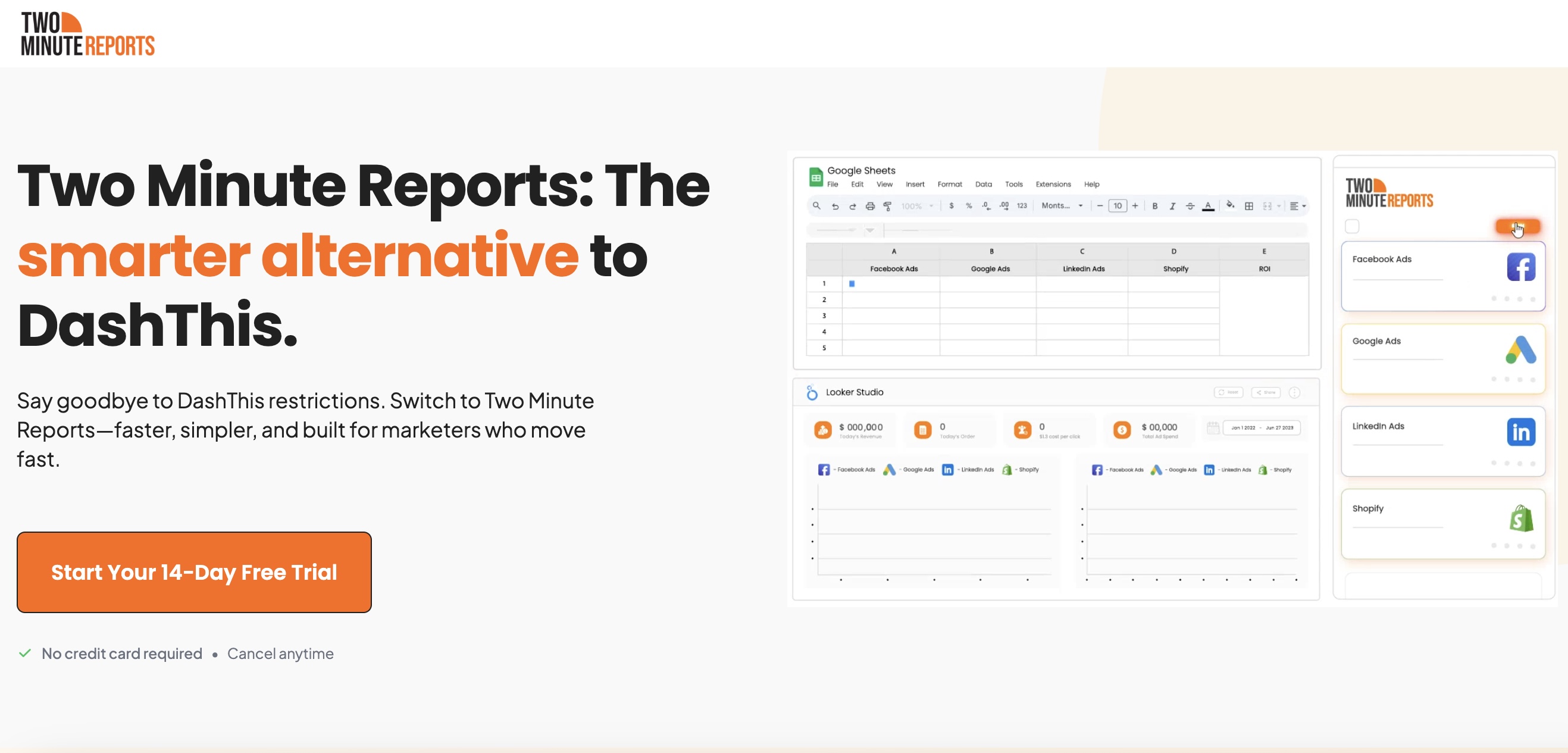Open the Monts... font dropdown

click(1062, 206)
